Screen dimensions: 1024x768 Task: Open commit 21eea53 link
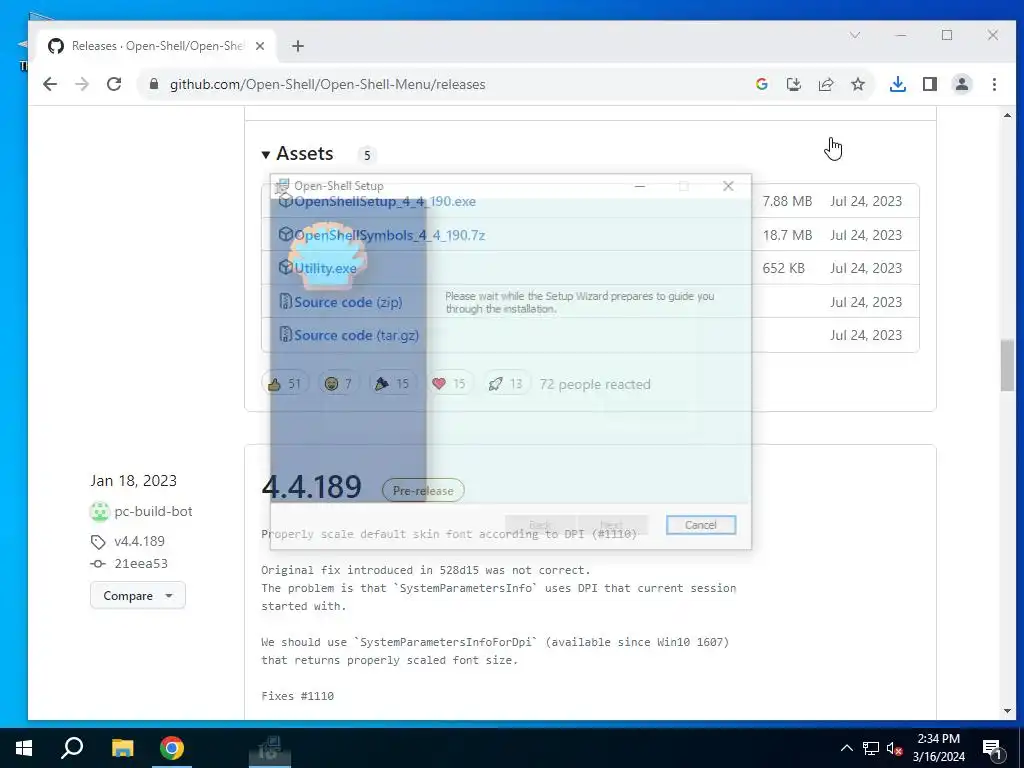point(141,564)
